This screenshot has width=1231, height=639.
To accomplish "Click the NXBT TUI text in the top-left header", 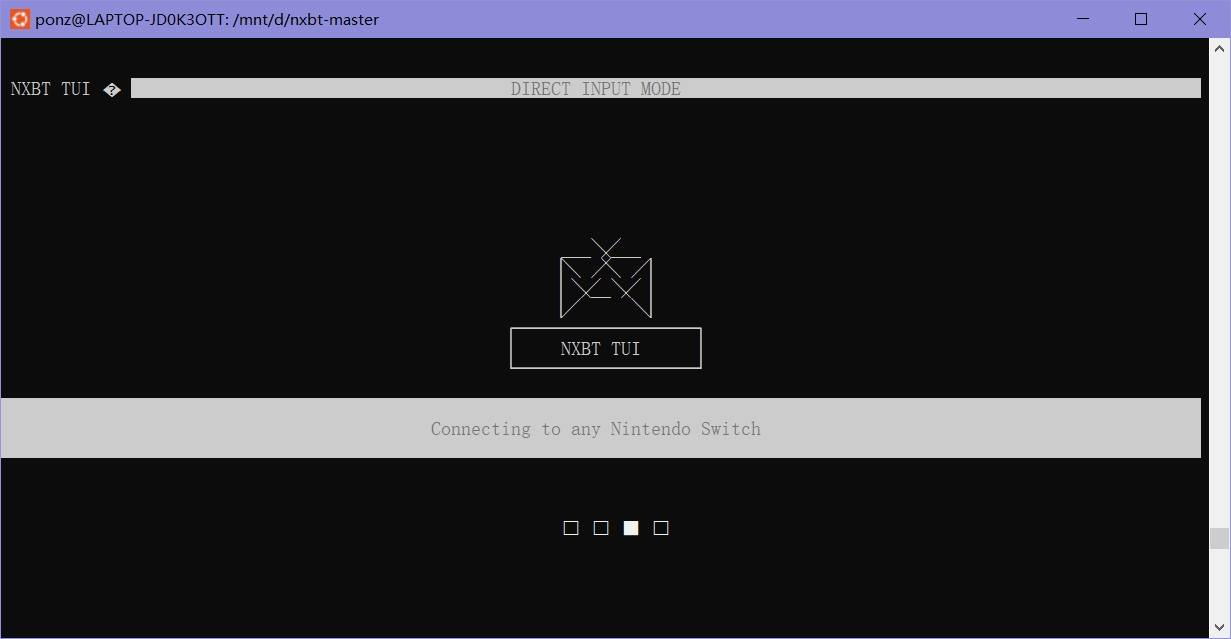I will [50, 89].
